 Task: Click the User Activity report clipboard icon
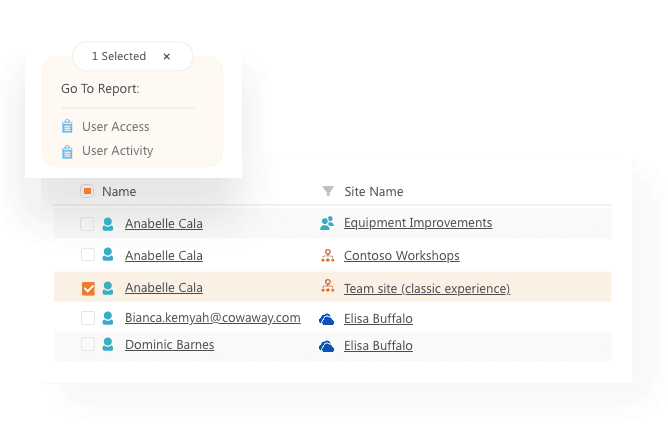(67, 152)
